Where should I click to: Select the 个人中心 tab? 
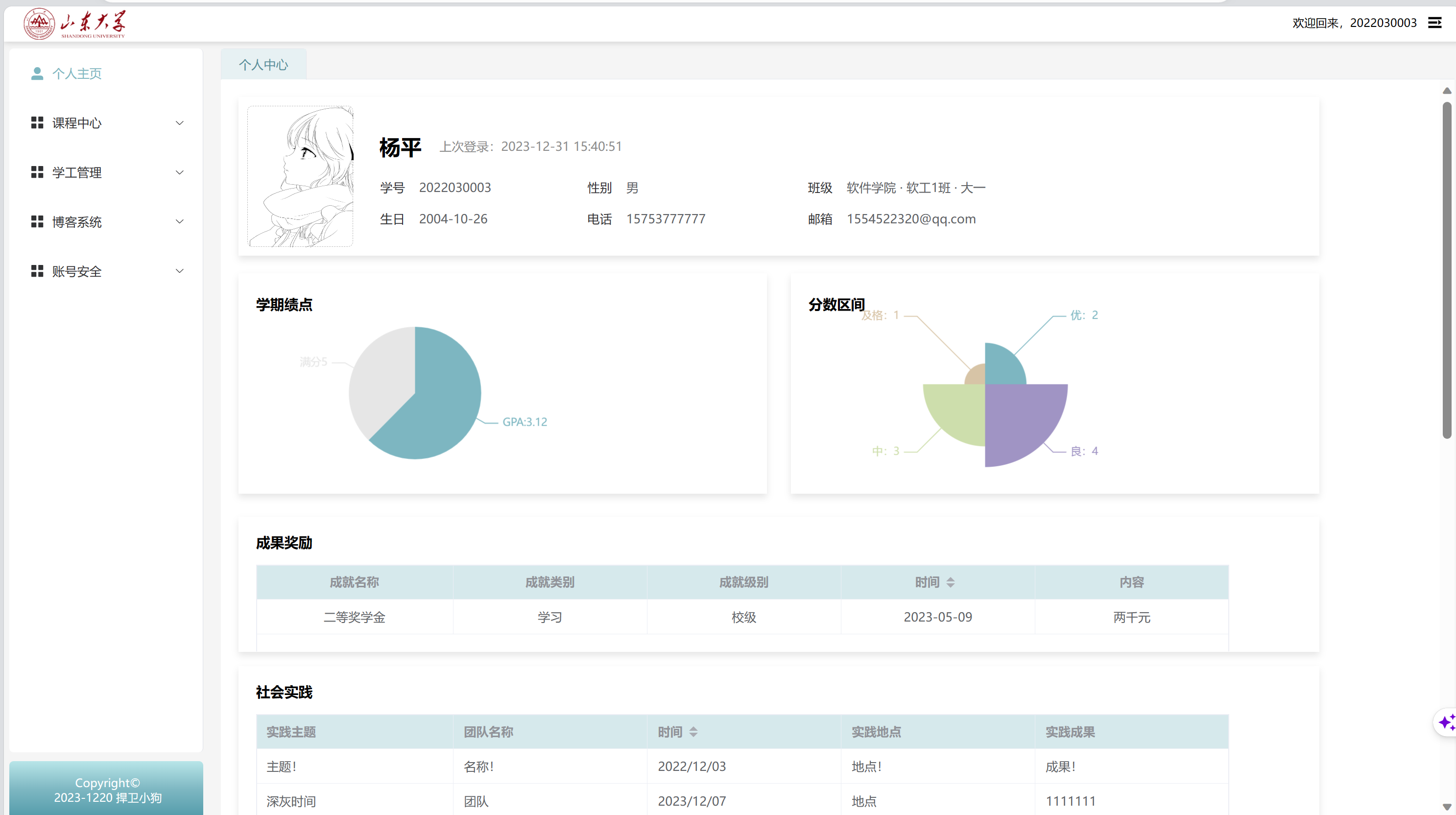(x=263, y=65)
